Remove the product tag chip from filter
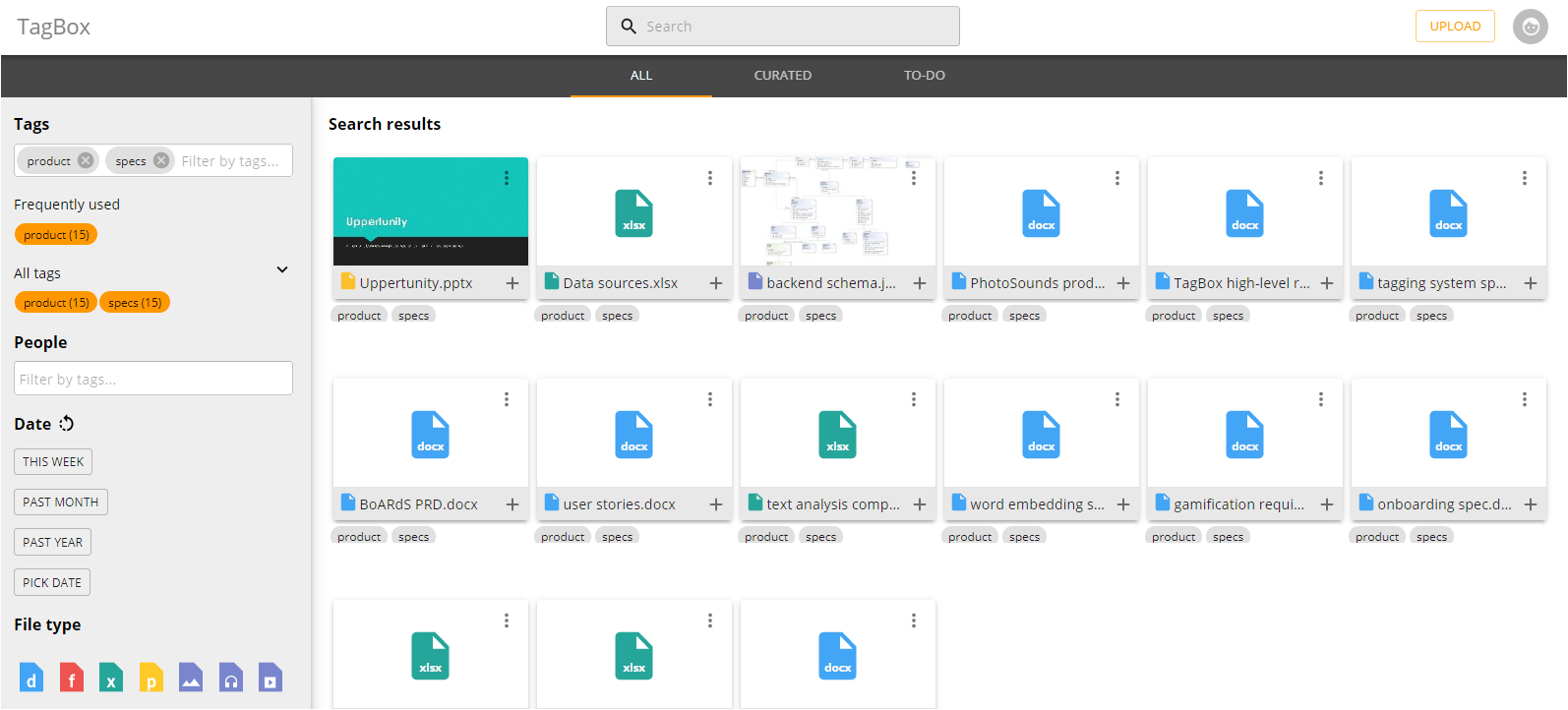Image resolution: width=1568 pixels, height=710 pixels. pyautogui.click(x=86, y=160)
